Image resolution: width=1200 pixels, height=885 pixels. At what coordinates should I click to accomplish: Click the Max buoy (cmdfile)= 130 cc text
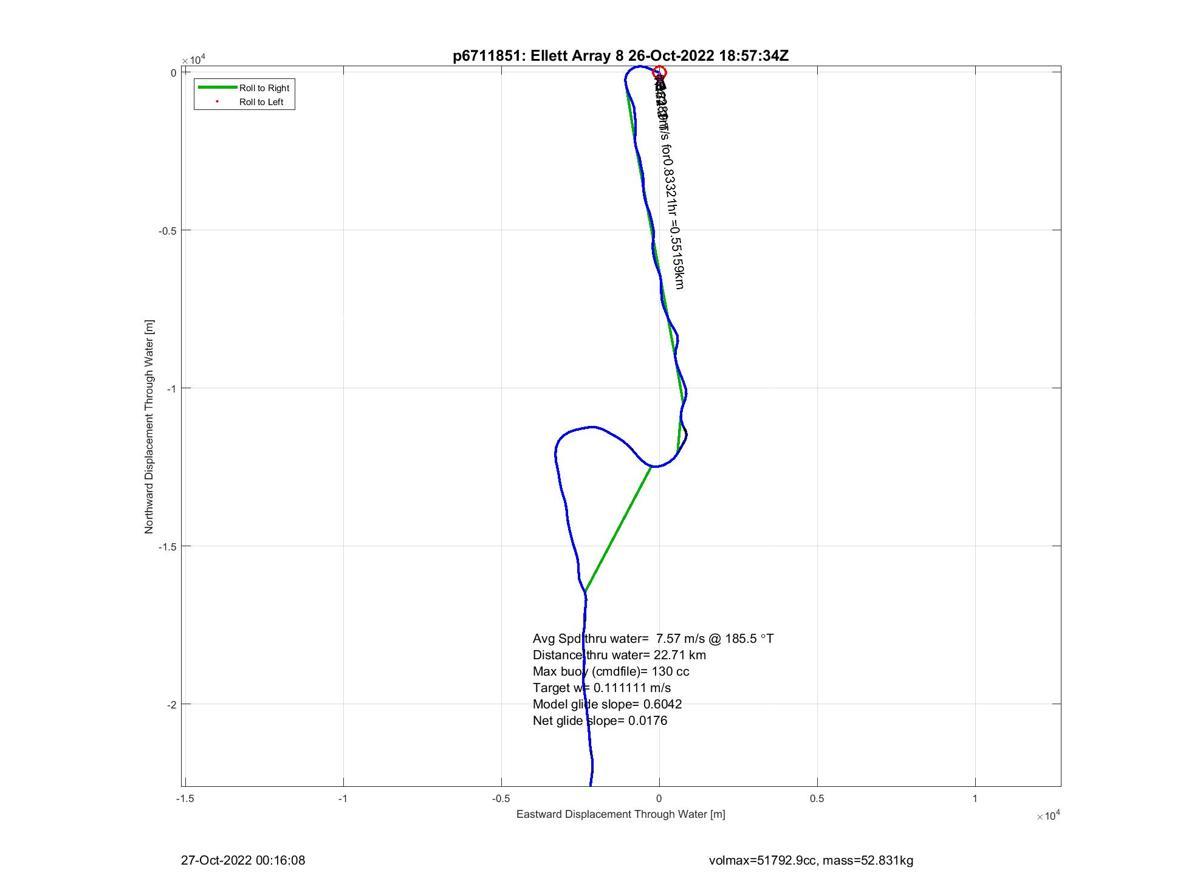[611, 671]
